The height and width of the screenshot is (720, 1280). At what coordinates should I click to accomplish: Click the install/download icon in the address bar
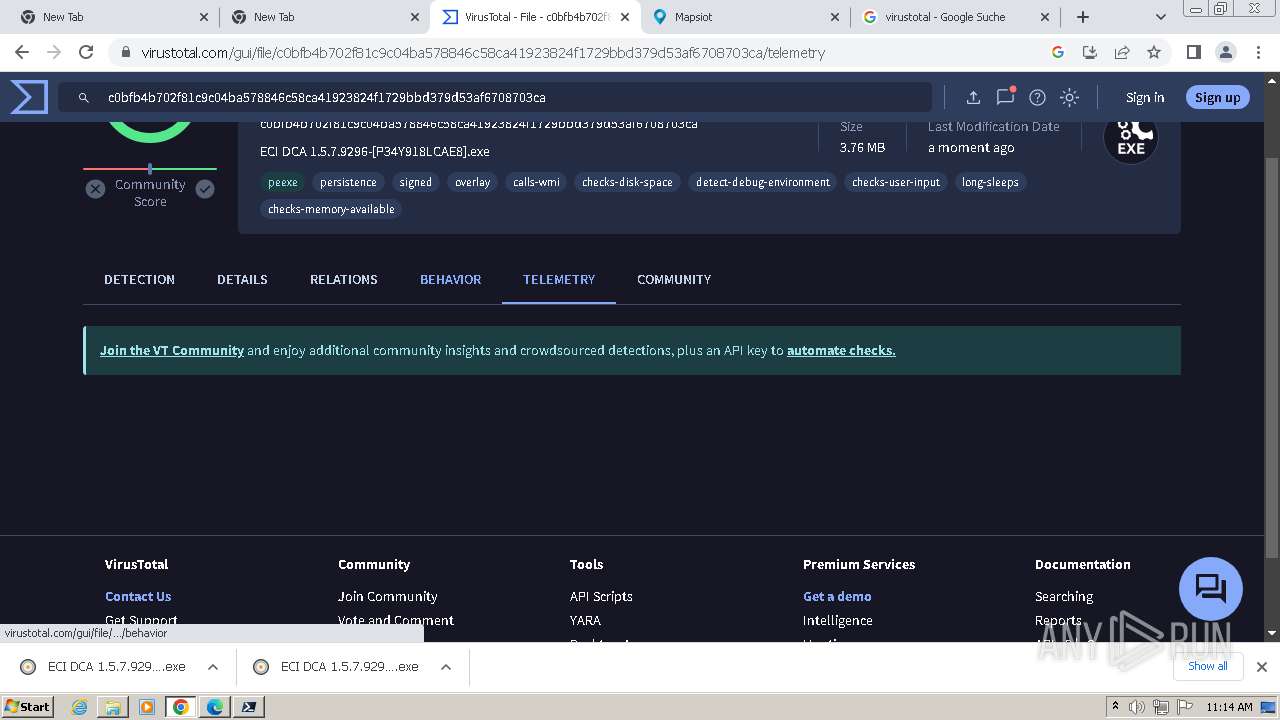click(x=1090, y=52)
